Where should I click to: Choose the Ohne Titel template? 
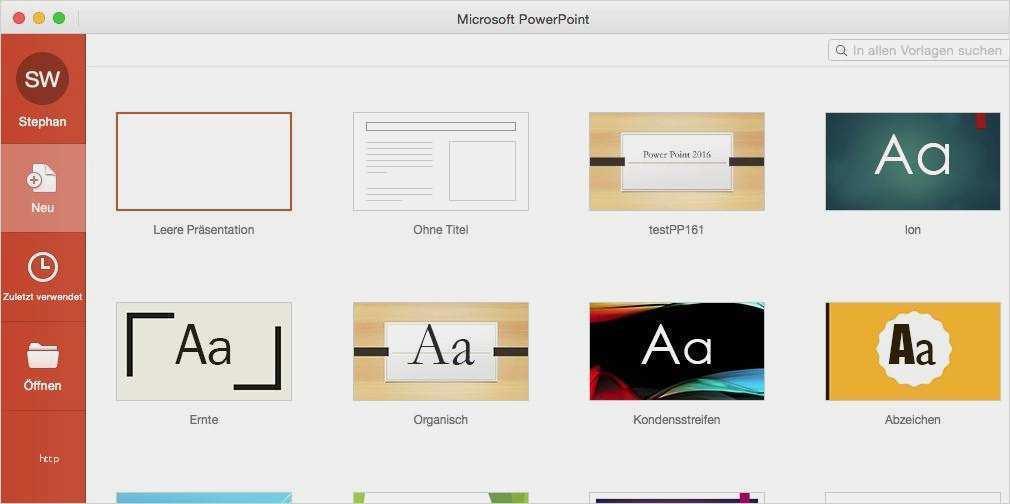tap(440, 161)
